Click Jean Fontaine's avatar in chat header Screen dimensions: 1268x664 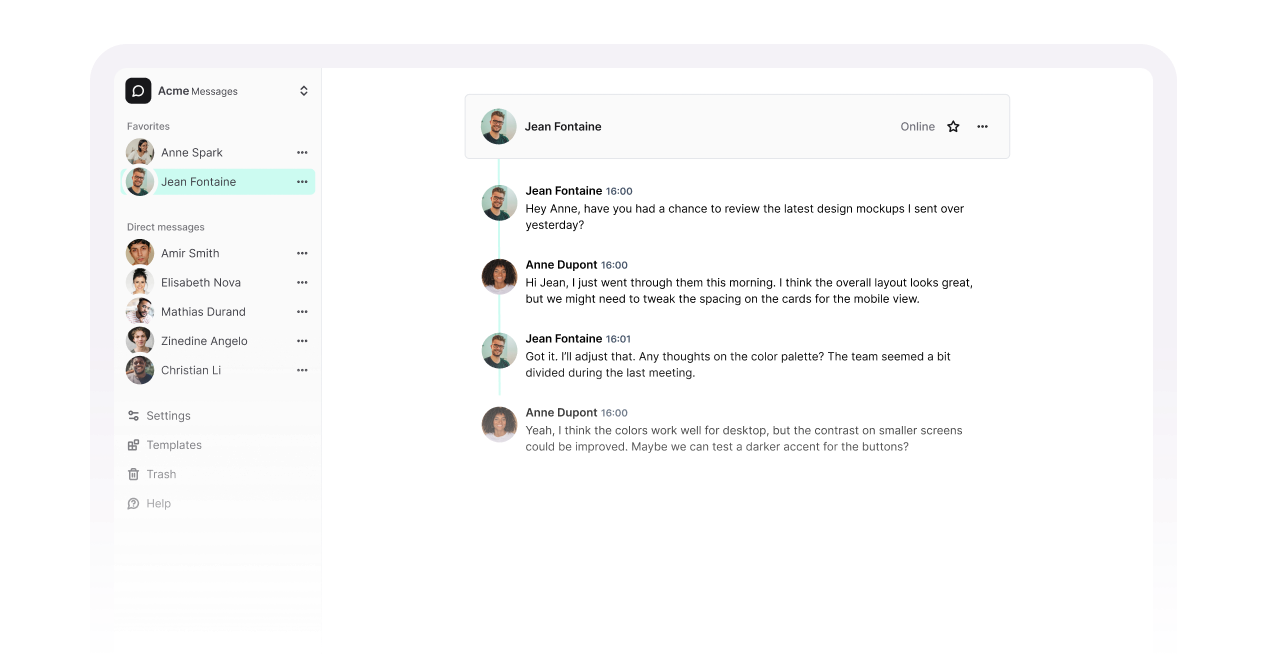(499, 127)
